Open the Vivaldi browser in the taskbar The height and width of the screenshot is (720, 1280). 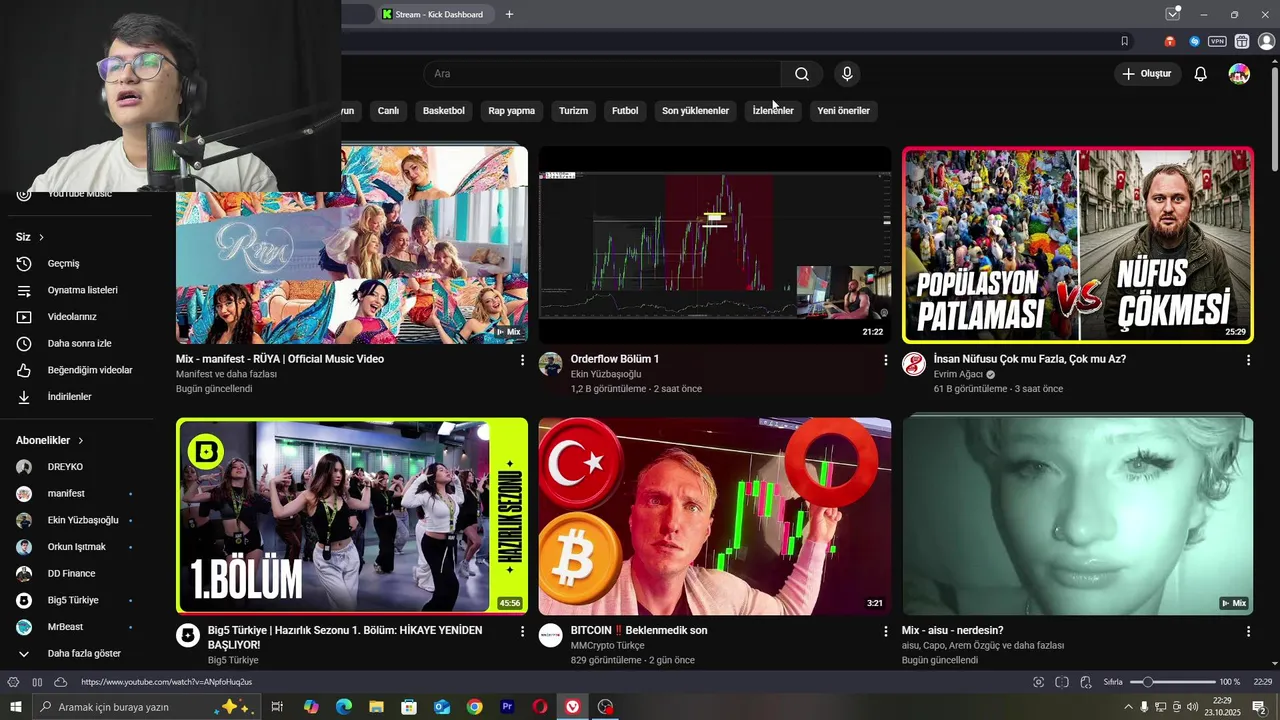coord(572,707)
